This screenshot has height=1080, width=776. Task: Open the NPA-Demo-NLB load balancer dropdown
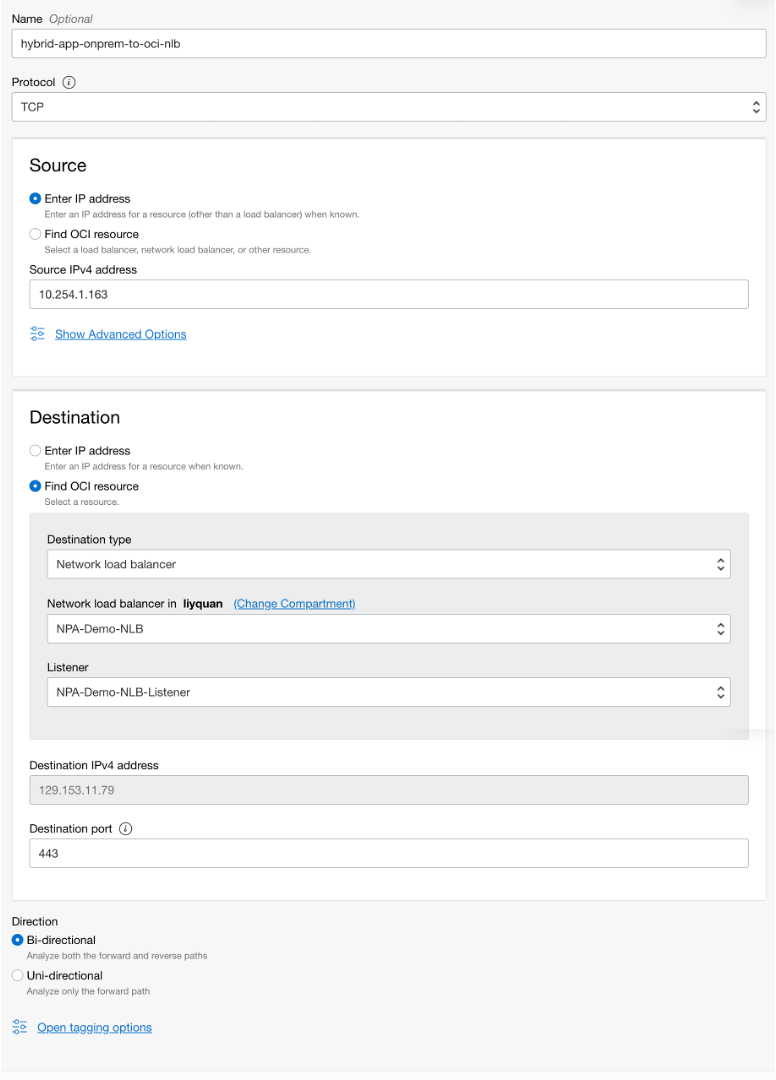[388, 628]
